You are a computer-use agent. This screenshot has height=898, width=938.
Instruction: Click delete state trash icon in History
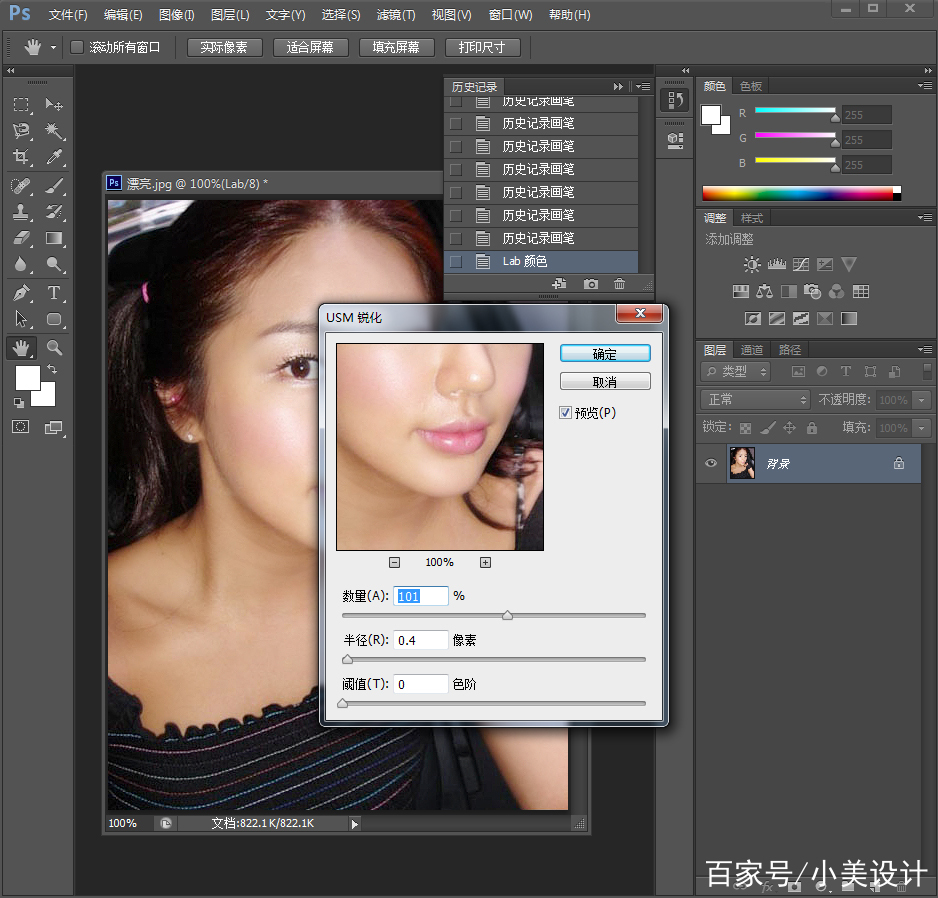[620, 285]
